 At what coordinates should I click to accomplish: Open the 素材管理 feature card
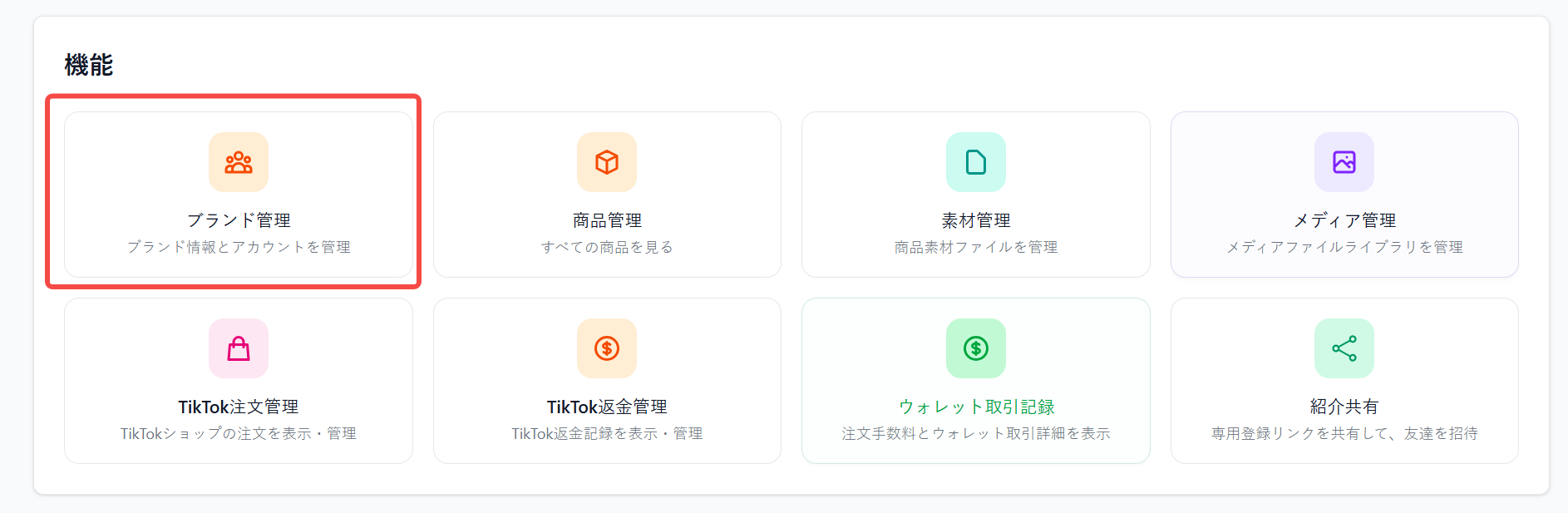[x=975, y=195]
